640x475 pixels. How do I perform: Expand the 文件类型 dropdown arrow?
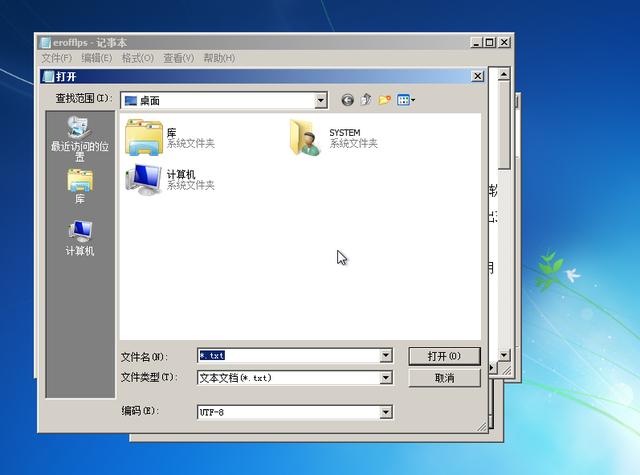pyautogui.click(x=386, y=378)
